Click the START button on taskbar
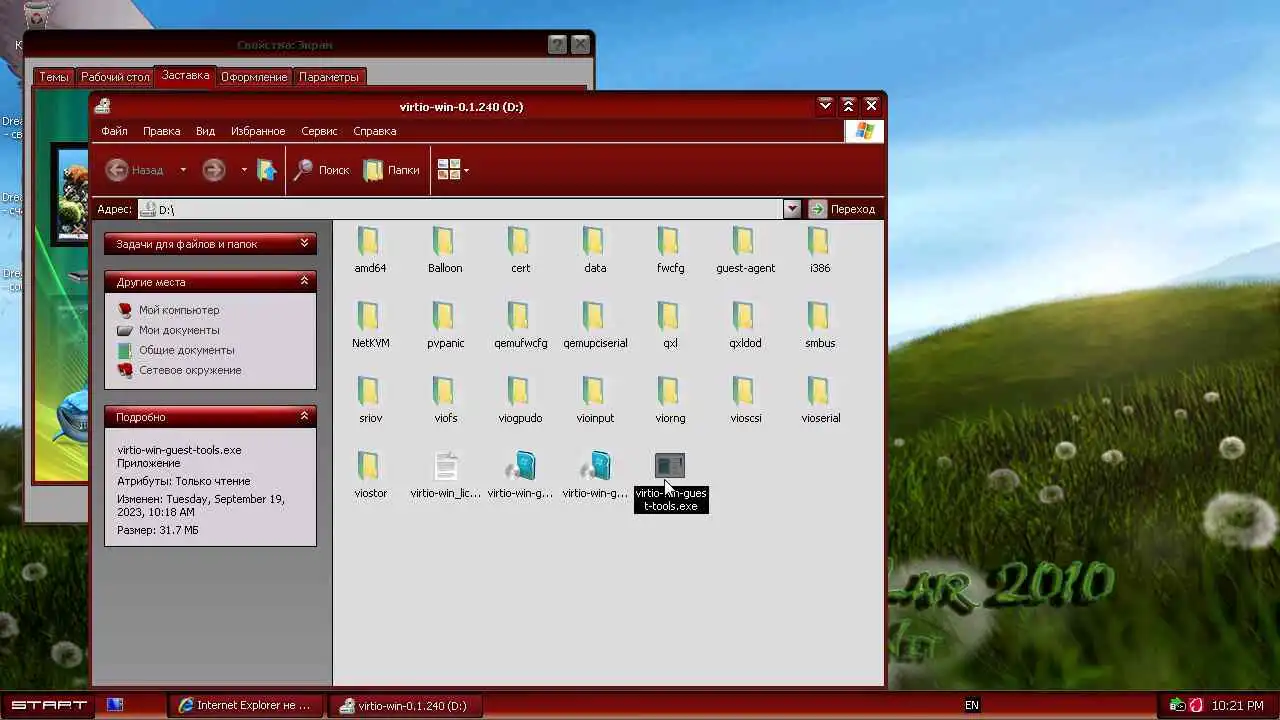The width and height of the screenshot is (1280, 720). click(47, 705)
